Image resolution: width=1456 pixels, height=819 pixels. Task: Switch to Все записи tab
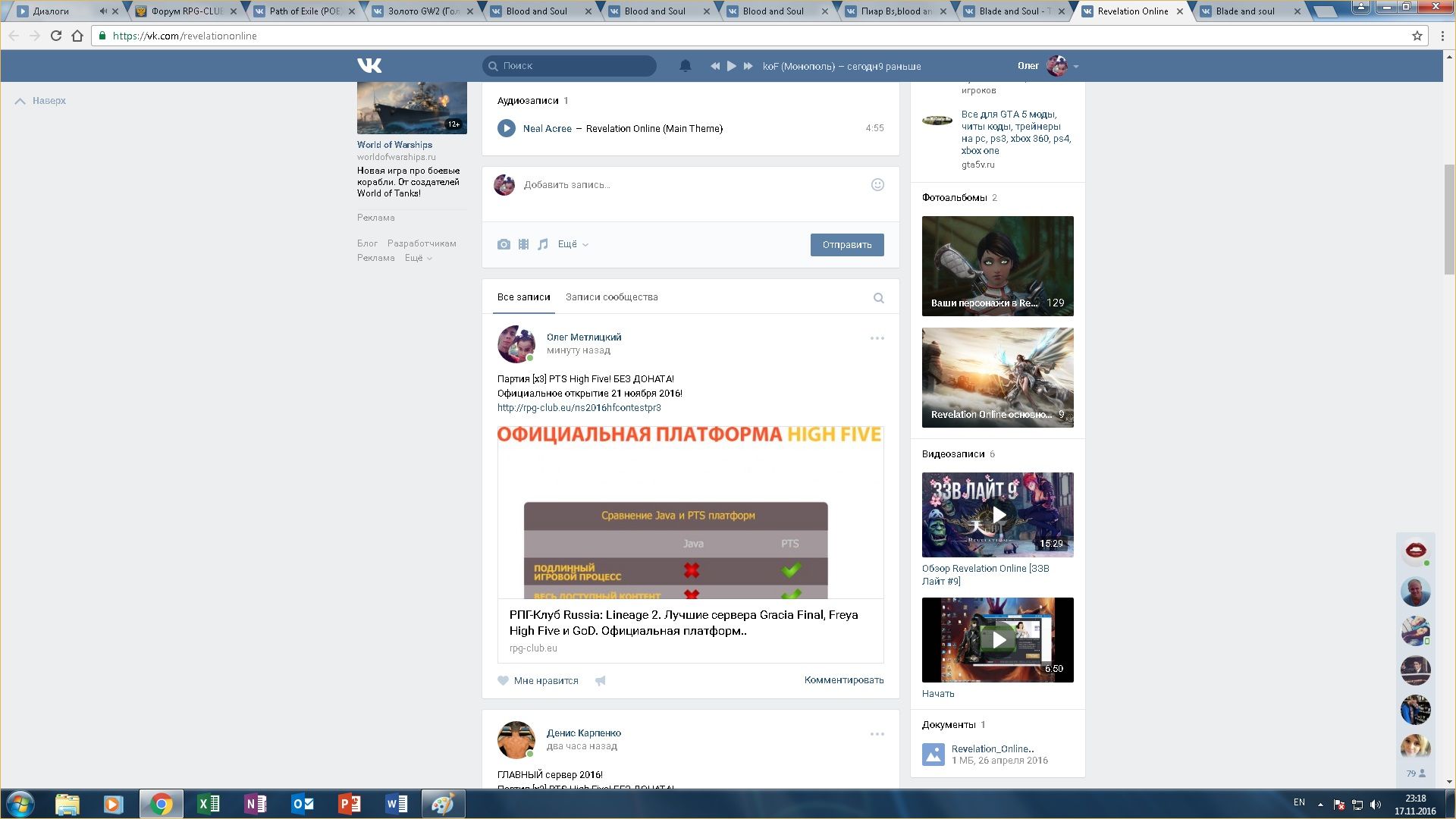[x=523, y=297]
